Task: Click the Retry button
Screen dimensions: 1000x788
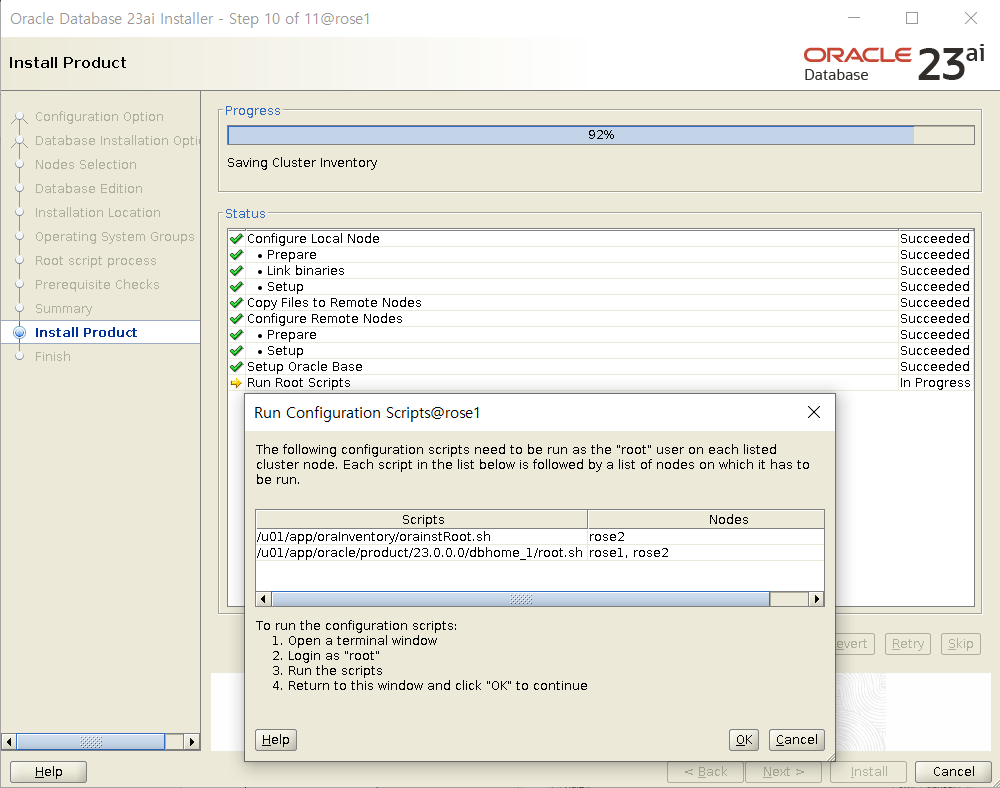Action: pos(908,644)
